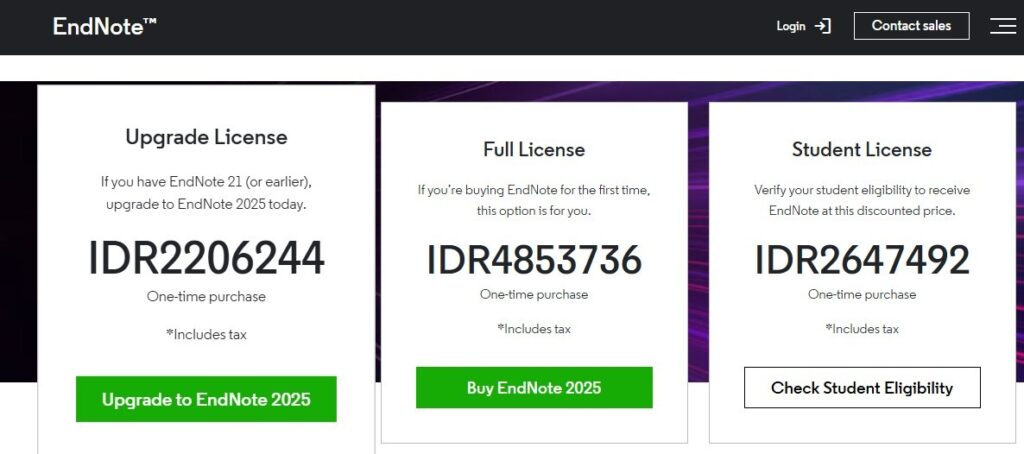Click the IDR4853736 price
This screenshot has height=454, width=1024.
pyautogui.click(x=534, y=260)
